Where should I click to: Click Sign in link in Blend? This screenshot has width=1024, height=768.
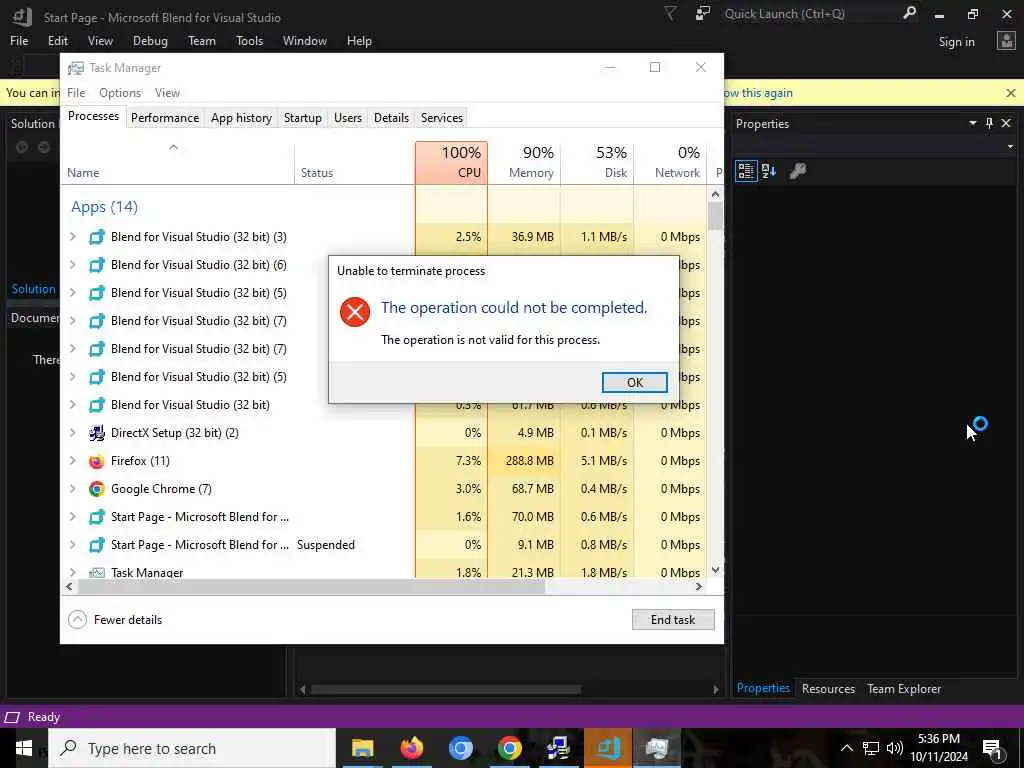pyautogui.click(x=956, y=42)
